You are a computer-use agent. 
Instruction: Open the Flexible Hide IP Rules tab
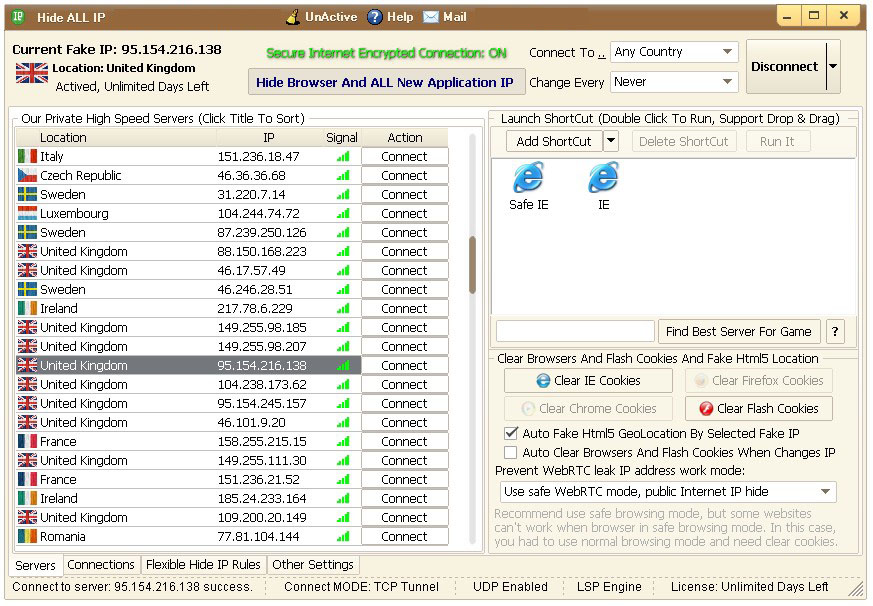coord(203,565)
